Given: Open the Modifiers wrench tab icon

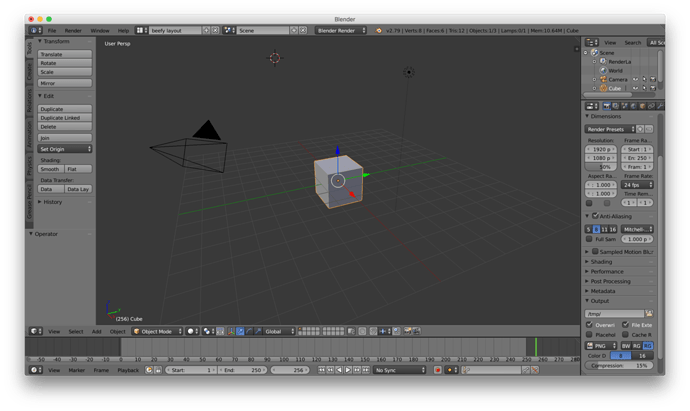Looking at the screenshot, I should 660,106.
